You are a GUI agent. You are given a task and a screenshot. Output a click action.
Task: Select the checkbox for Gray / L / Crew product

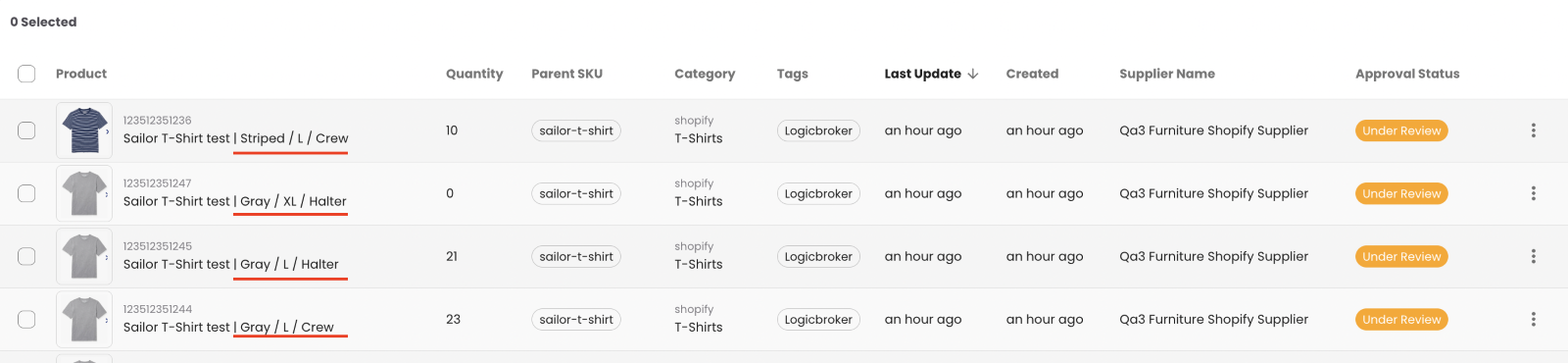pyautogui.click(x=26, y=319)
